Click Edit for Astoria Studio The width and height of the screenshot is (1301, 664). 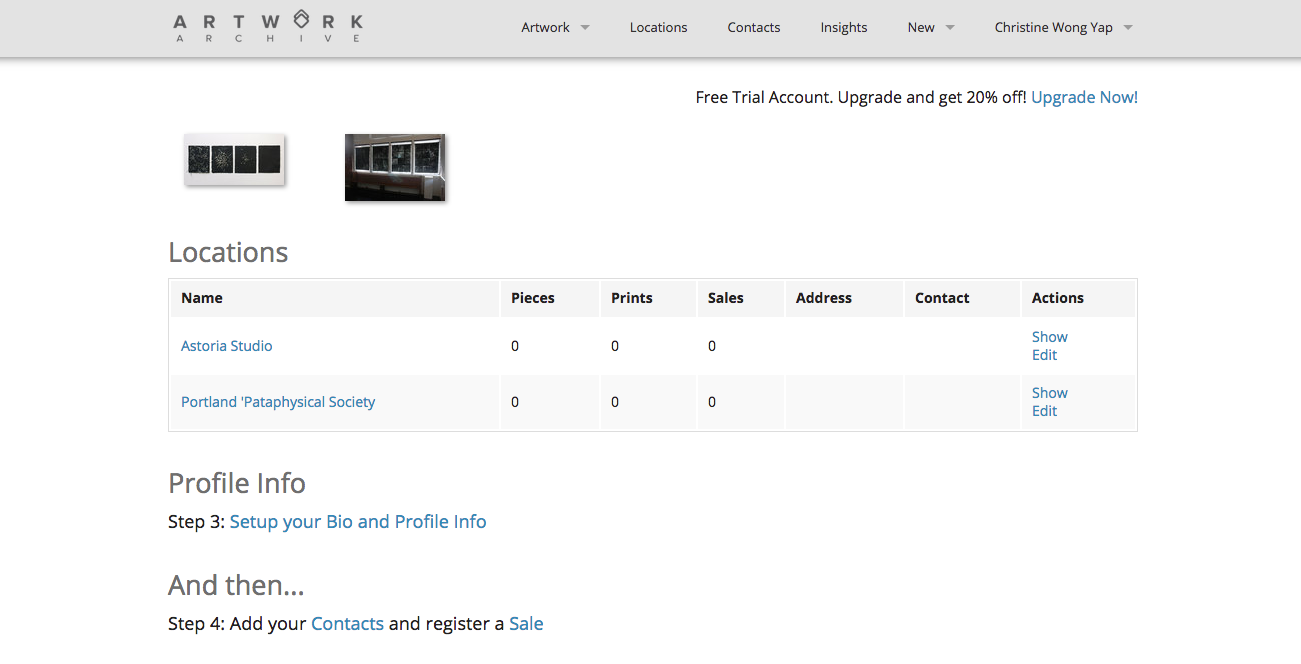coord(1044,355)
